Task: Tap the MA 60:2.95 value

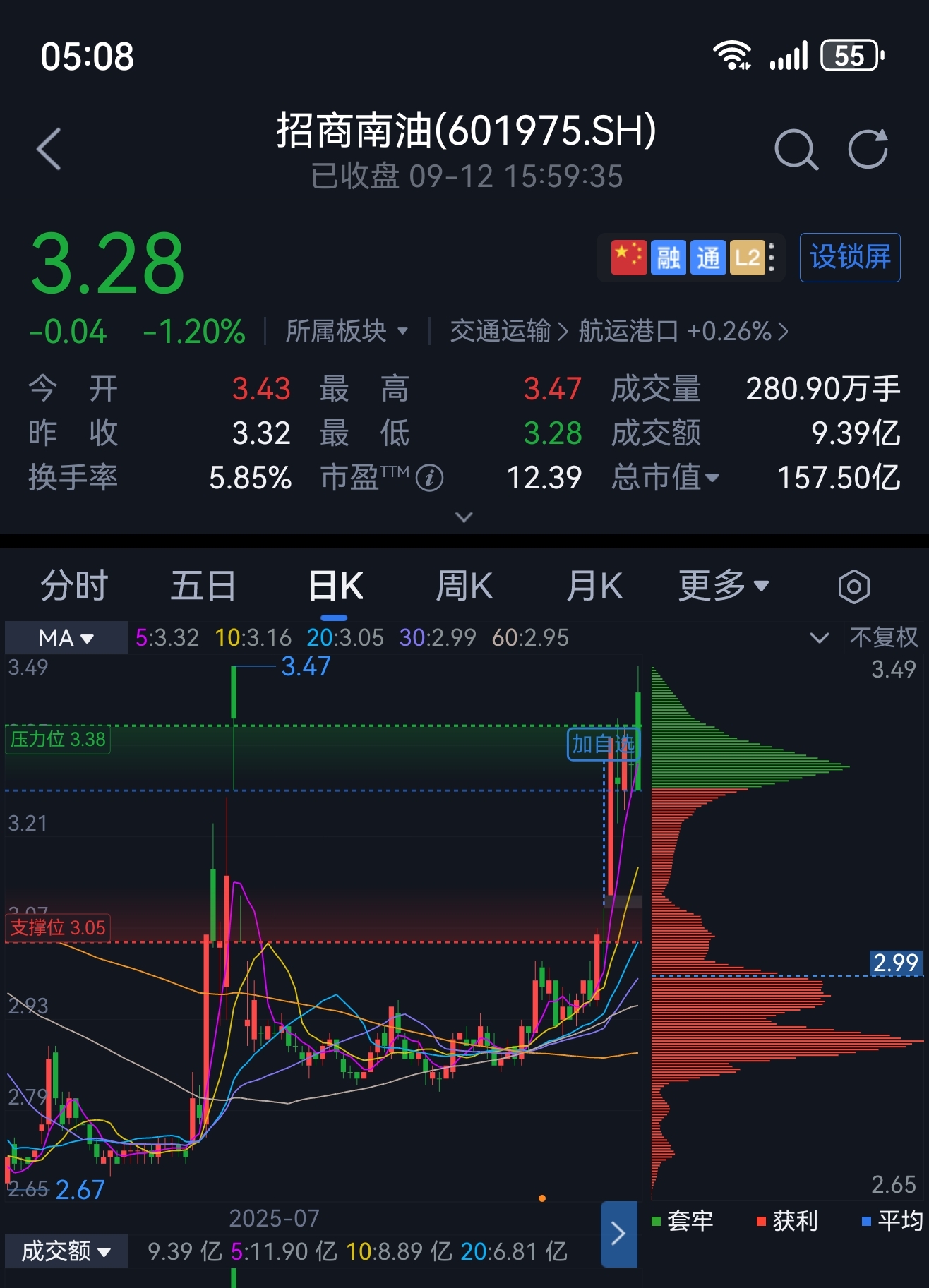Action: [x=530, y=638]
